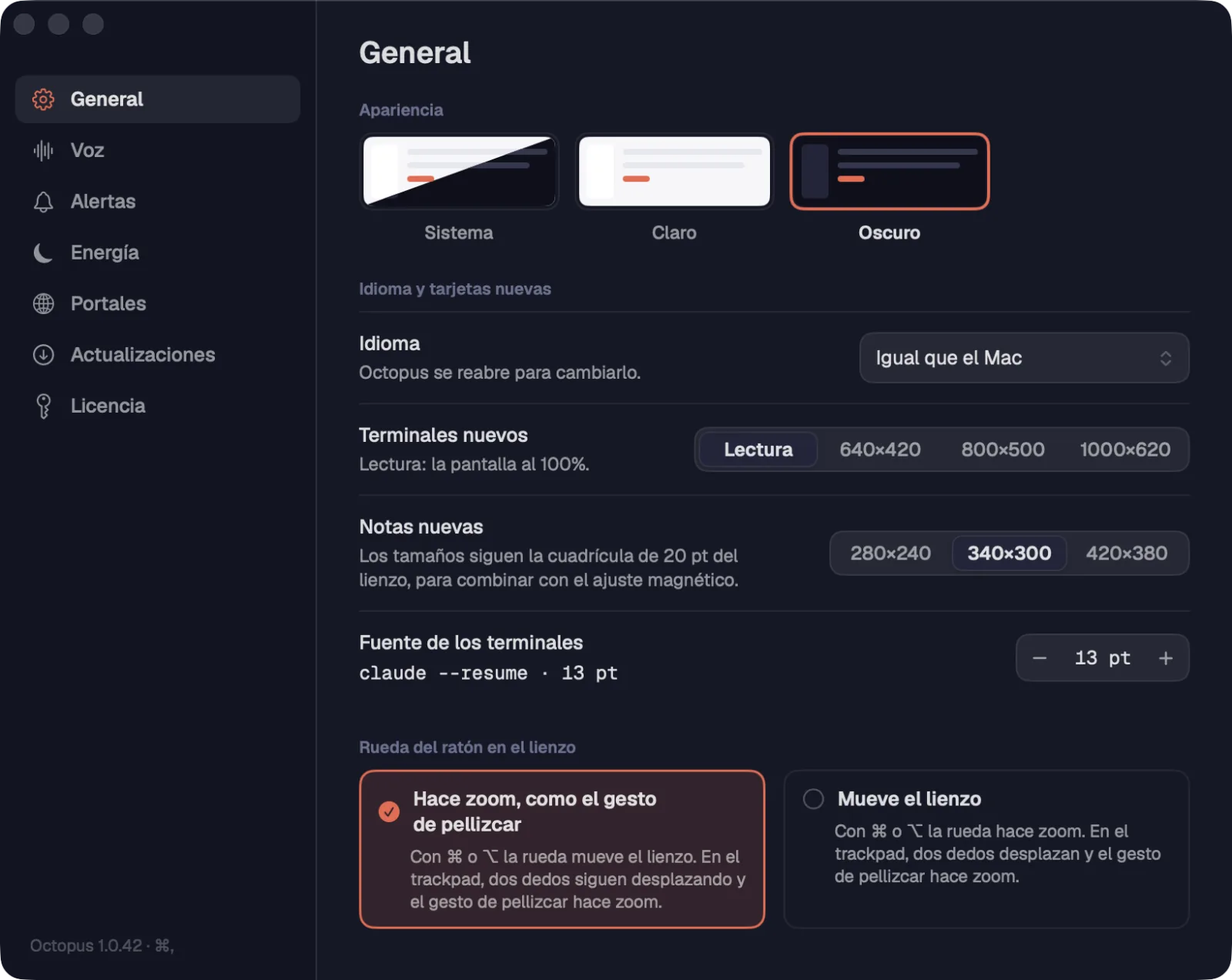The image size is (1232, 980).
Task: Set new notes to 280×240
Action: point(891,554)
